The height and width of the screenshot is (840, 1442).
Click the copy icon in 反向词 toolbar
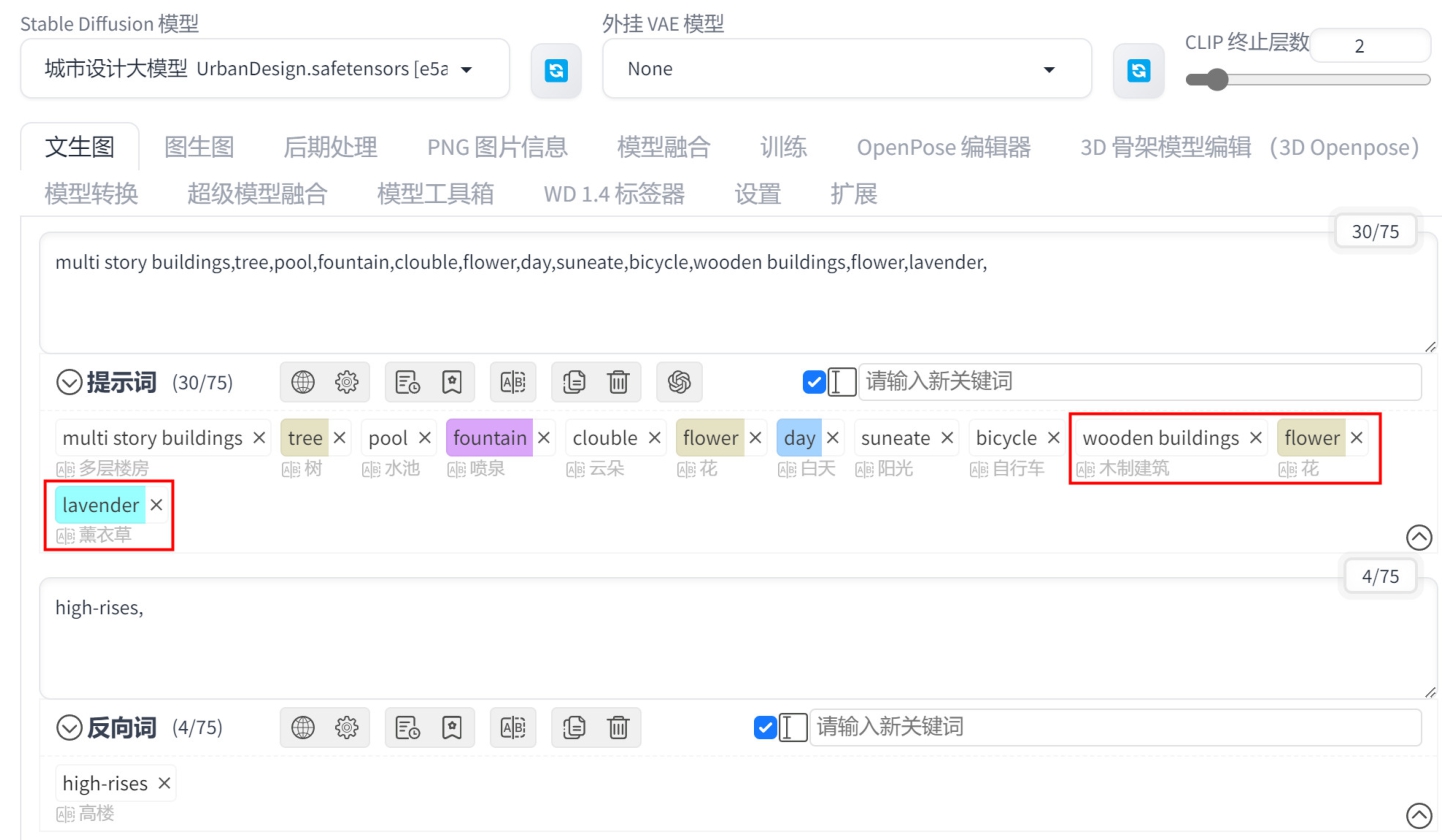click(573, 728)
